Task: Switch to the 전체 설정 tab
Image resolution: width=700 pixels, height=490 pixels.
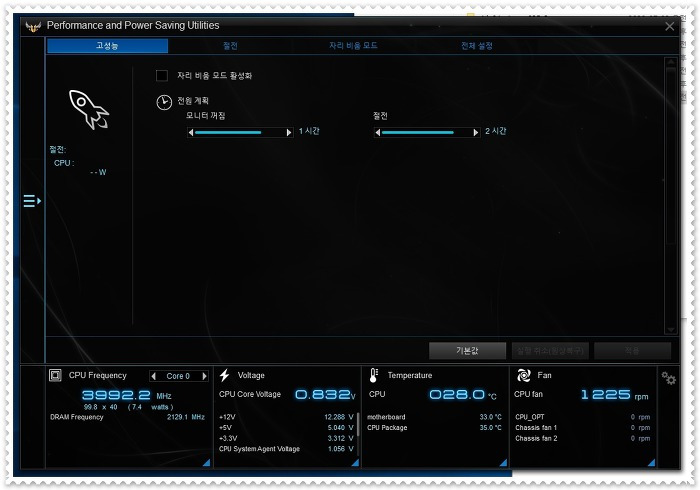Action: (x=477, y=46)
